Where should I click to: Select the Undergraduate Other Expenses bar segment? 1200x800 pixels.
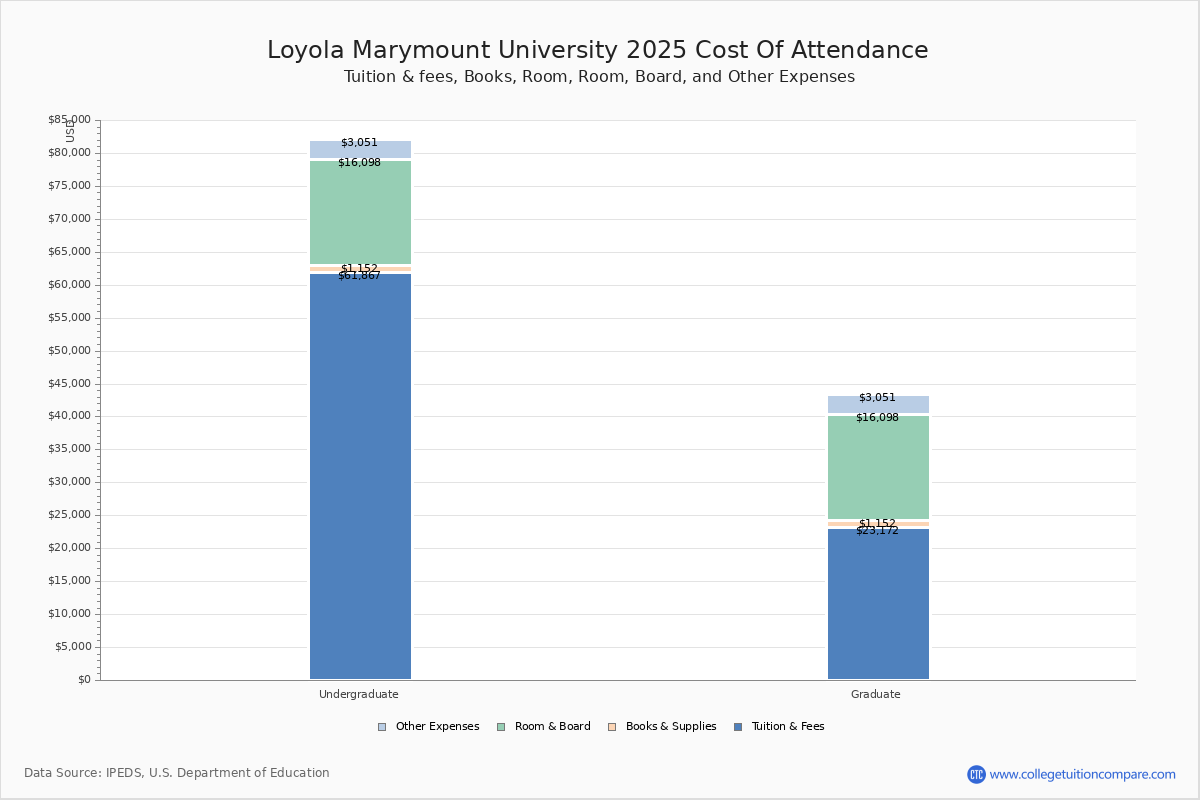click(x=360, y=150)
